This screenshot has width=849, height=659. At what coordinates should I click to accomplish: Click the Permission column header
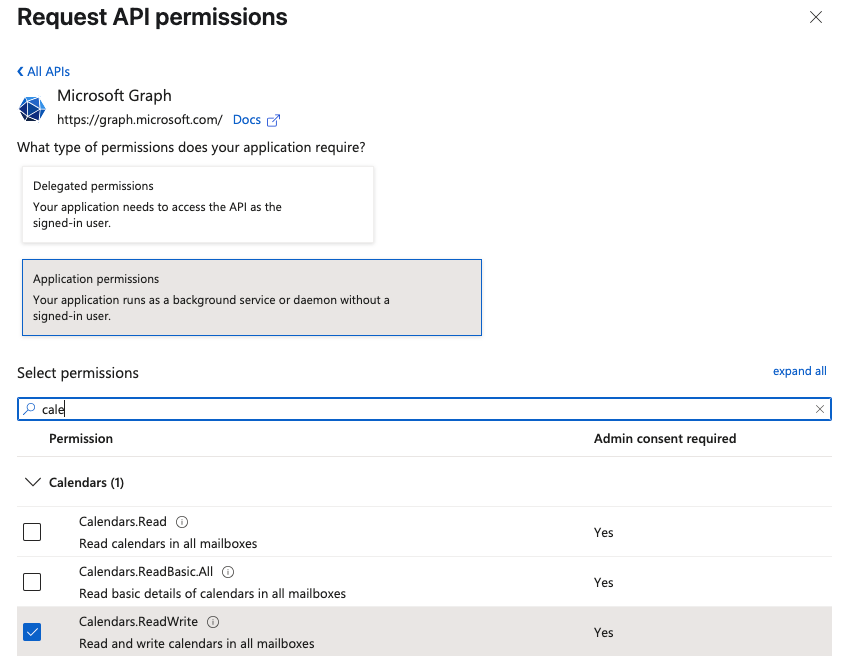pyautogui.click(x=81, y=438)
